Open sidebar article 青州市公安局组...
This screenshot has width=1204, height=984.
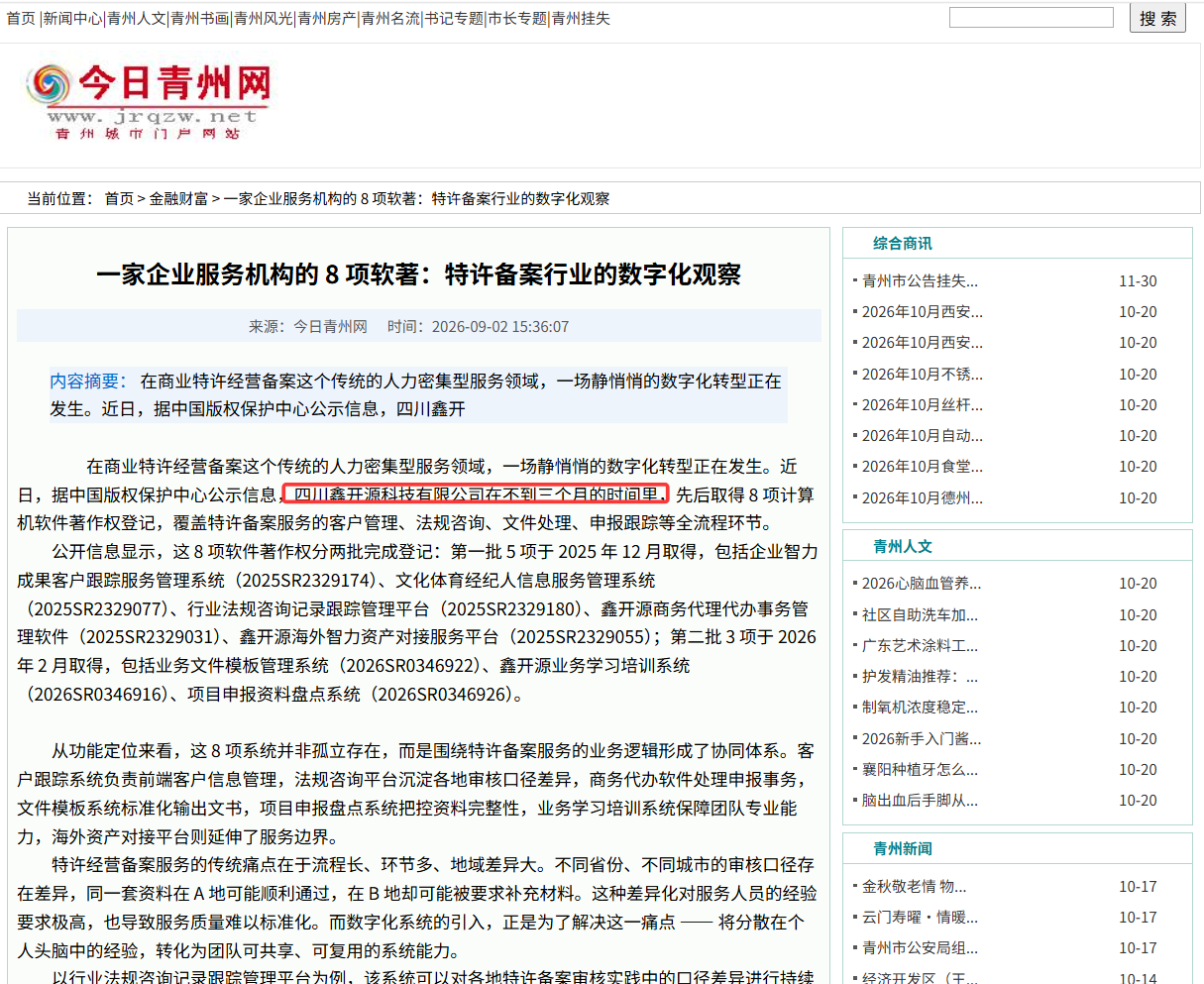point(920,947)
